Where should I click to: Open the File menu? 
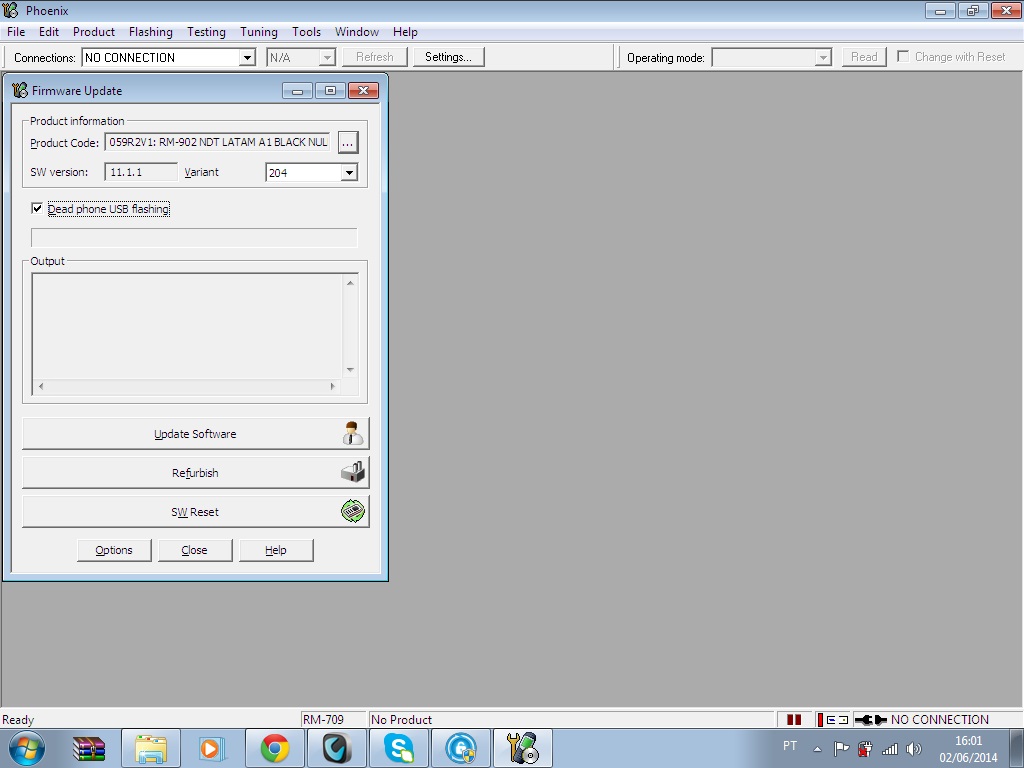tap(16, 32)
